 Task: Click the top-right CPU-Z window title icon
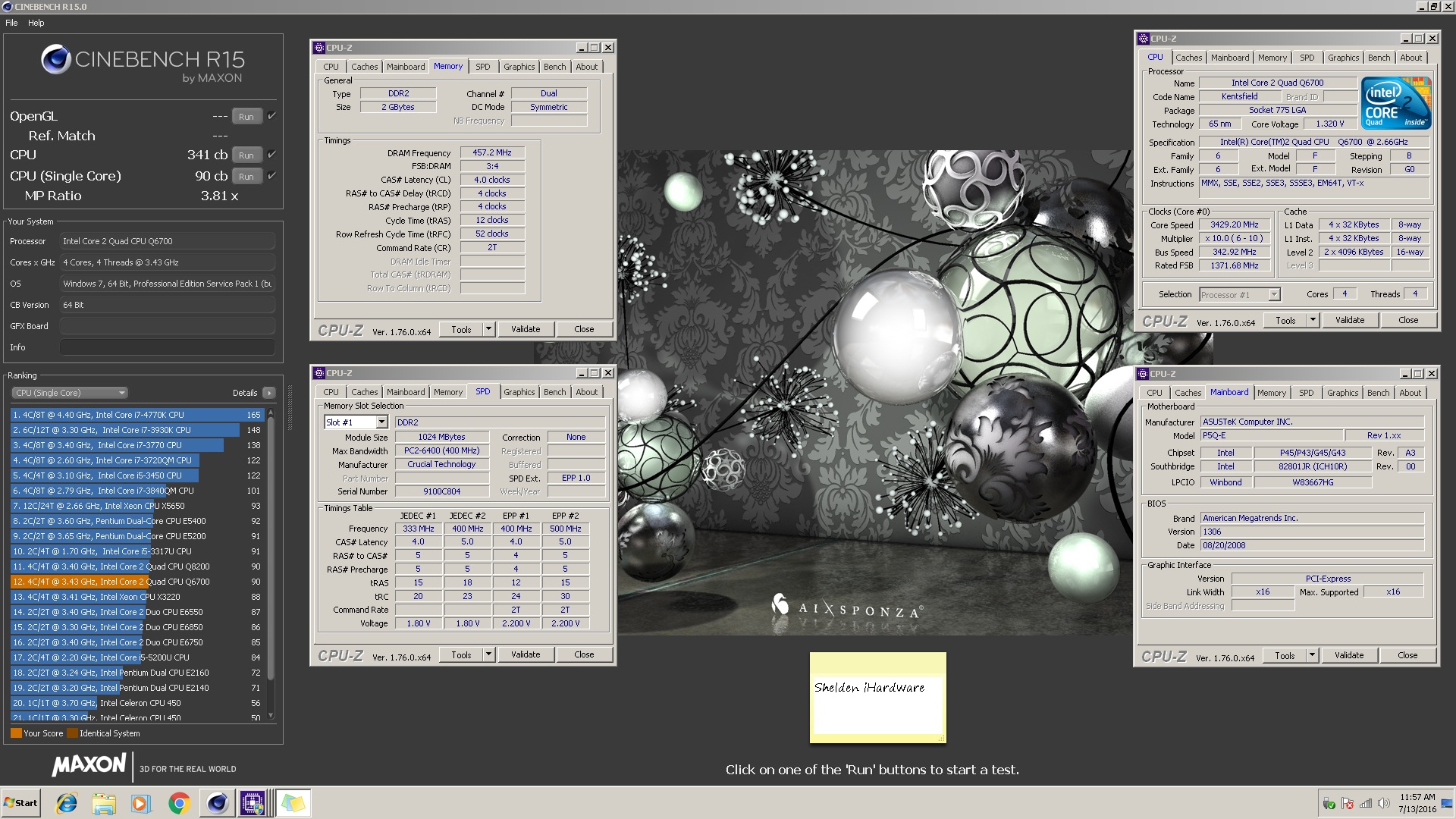(1144, 39)
